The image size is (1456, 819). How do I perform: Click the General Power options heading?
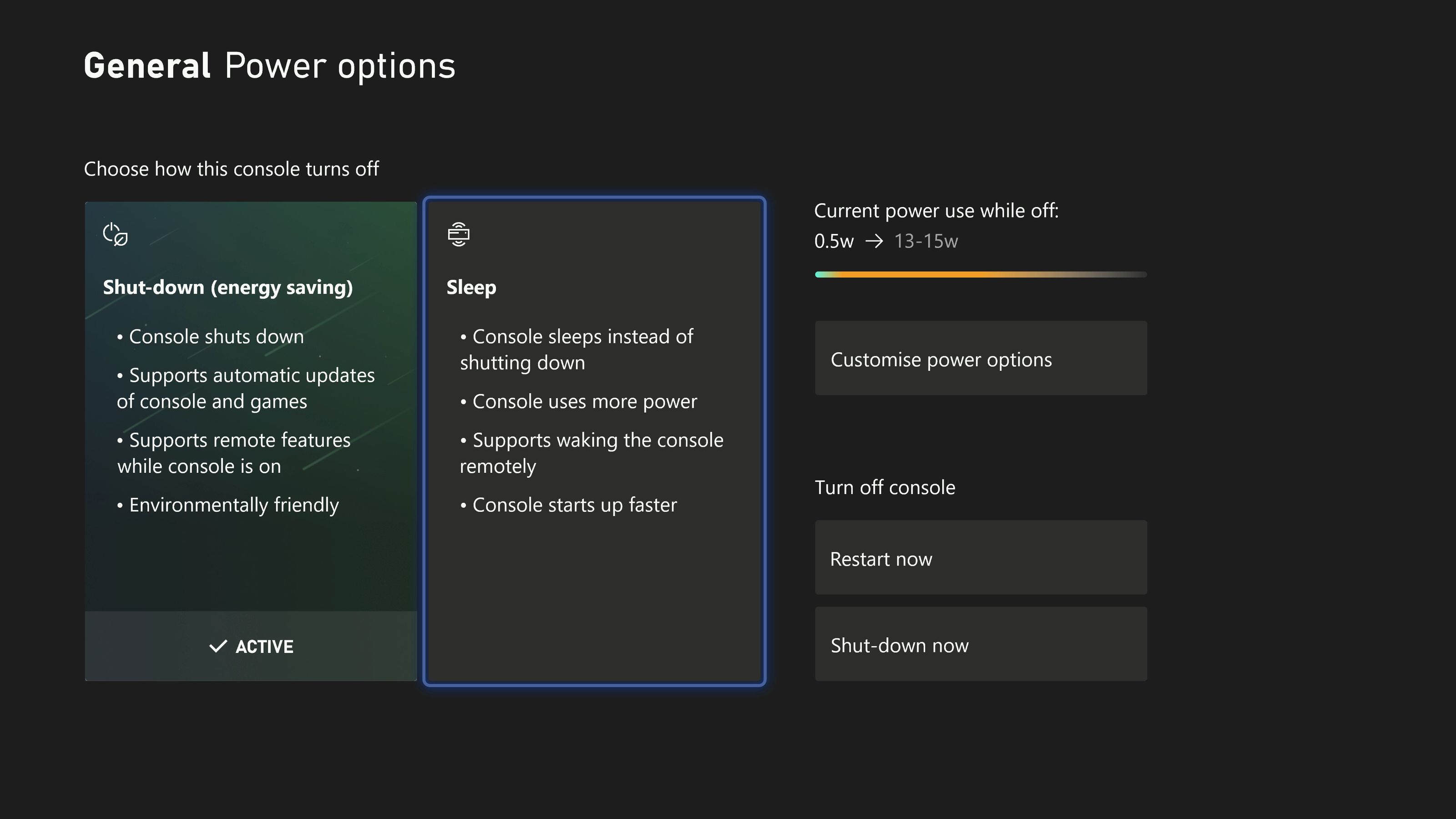[269, 66]
